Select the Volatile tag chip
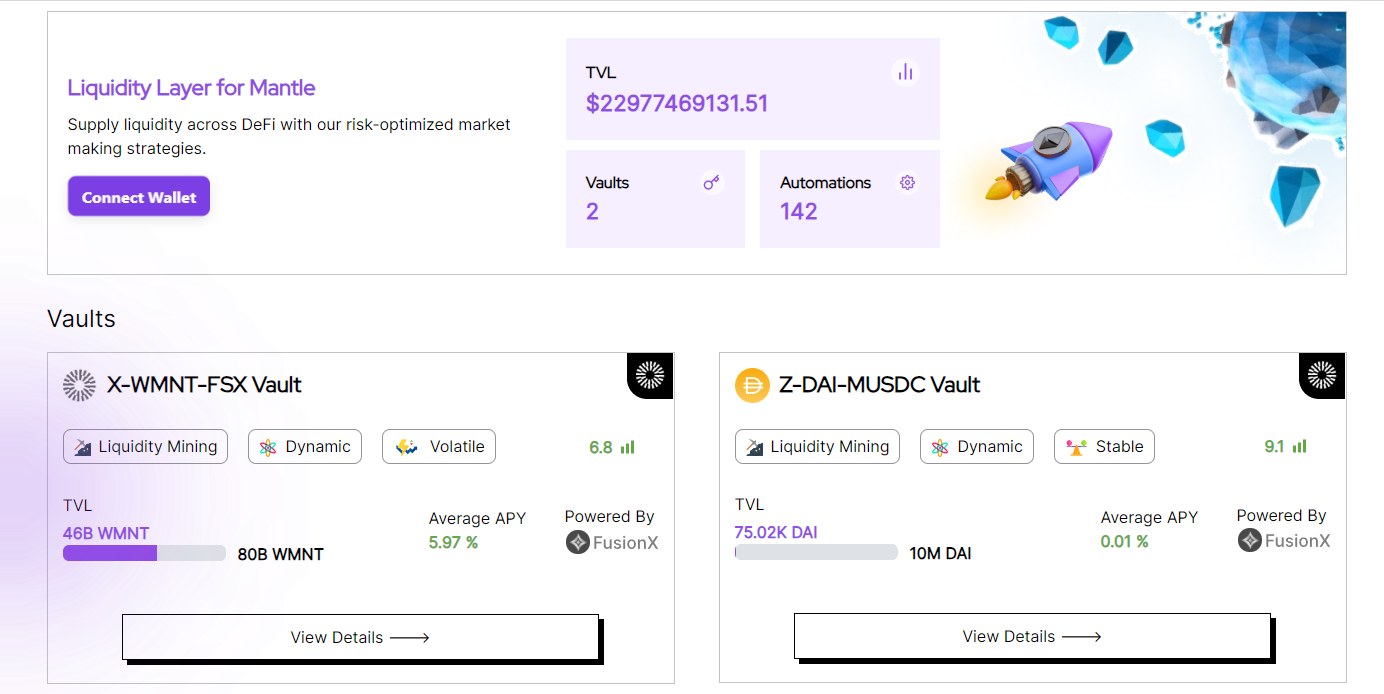Image resolution: width=1384 pixels, height=694 pixels. (439, 447)
